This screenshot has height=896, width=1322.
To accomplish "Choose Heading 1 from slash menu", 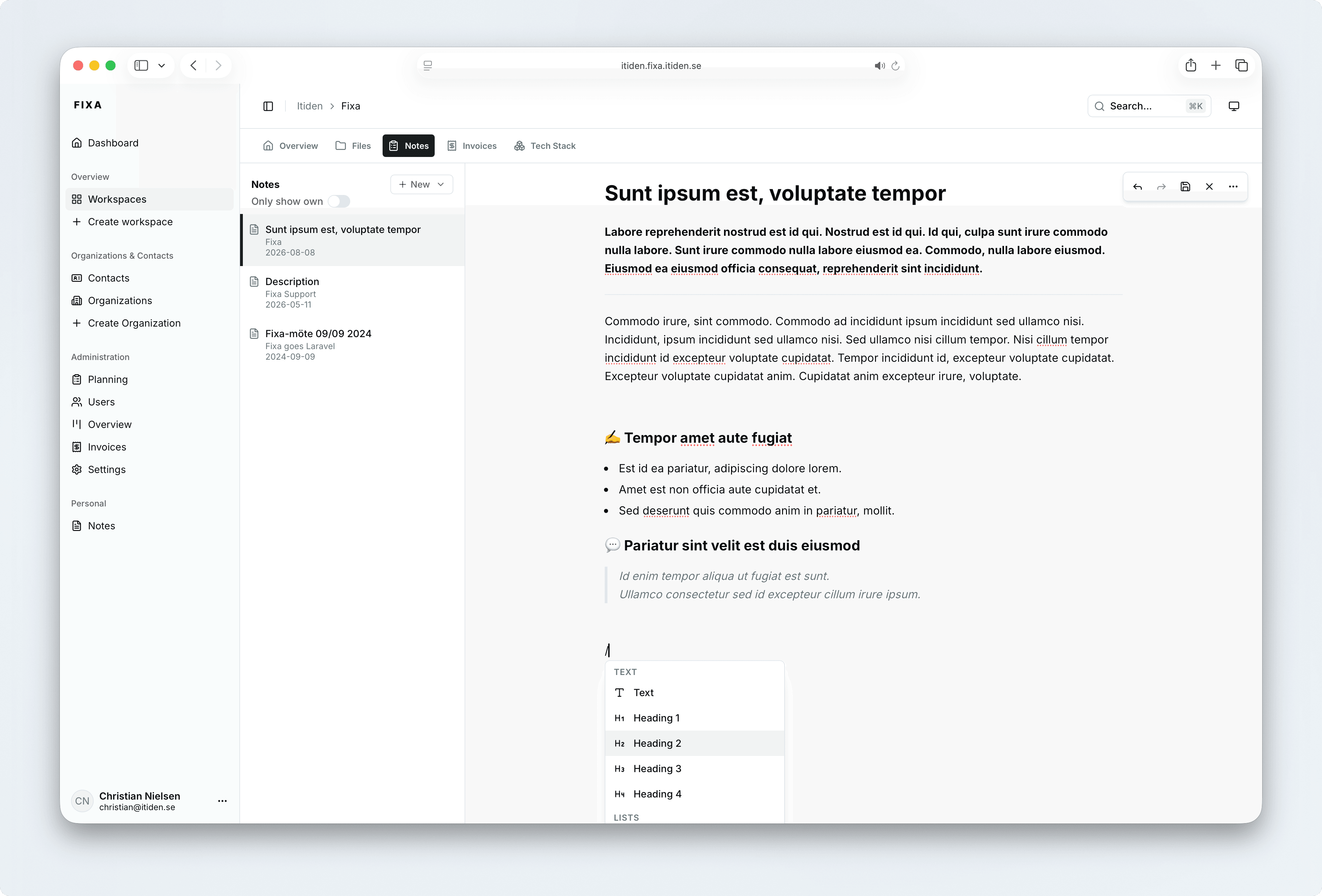I will pyautogui.click(x=694, y=718).
